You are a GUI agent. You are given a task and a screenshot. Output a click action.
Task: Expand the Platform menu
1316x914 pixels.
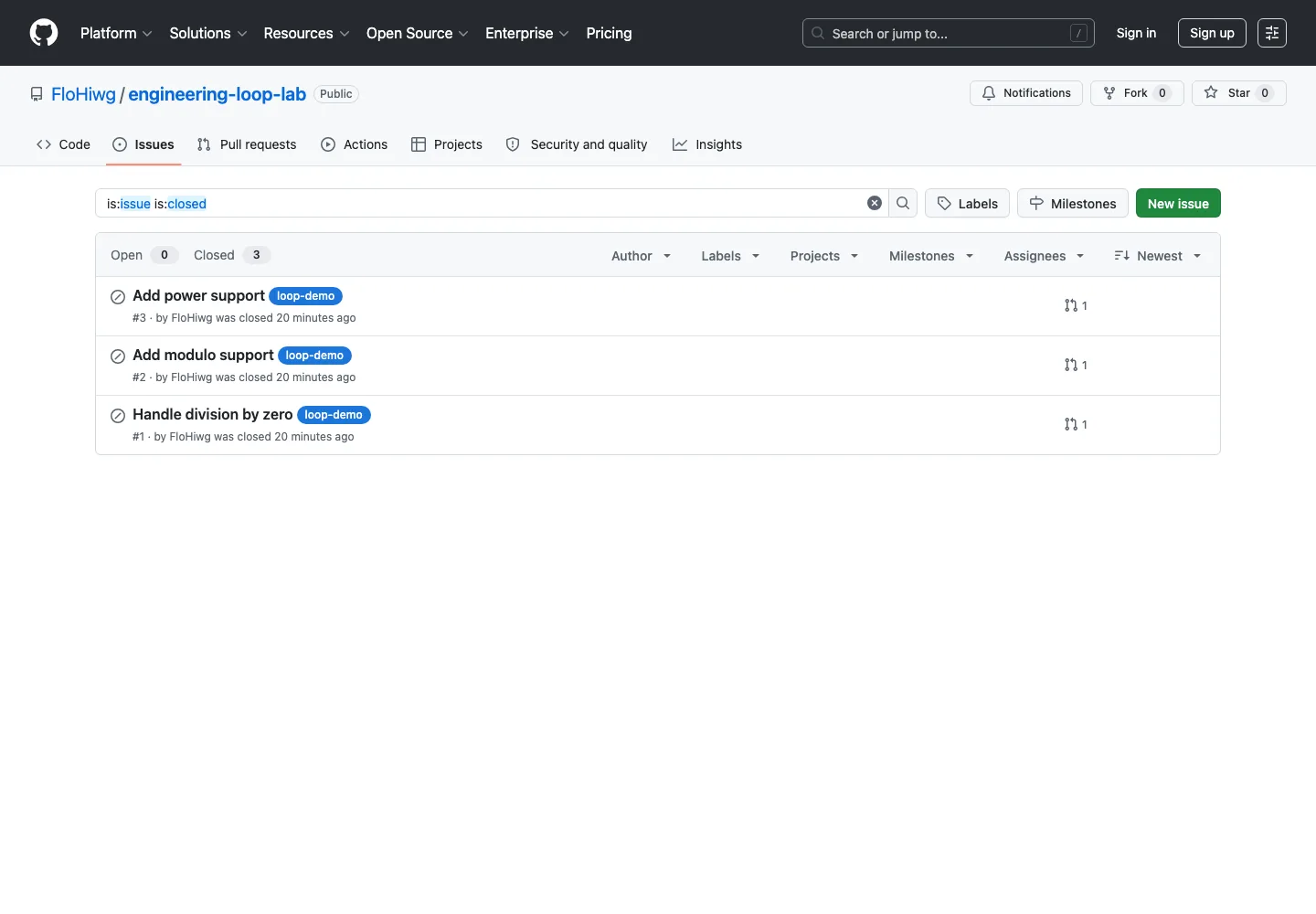pyautogui.click(x=116, y=33)
